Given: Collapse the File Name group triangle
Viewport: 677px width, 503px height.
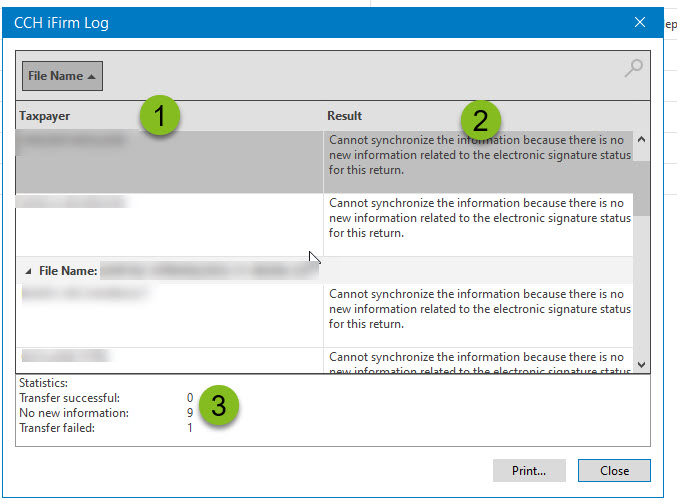Looking at the screenshot, I should [x=28, y=271].
